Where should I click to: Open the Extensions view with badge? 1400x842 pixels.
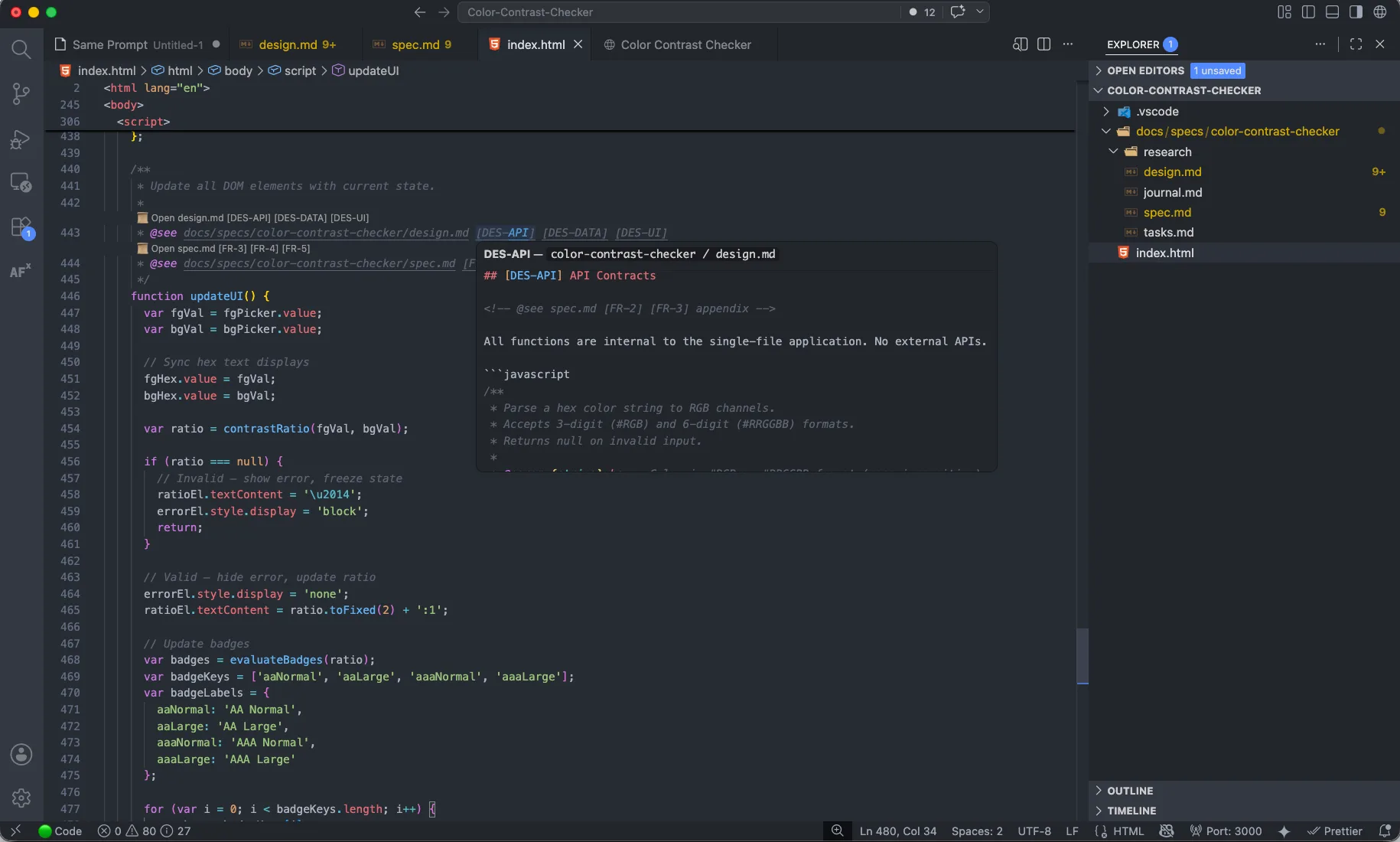pyautogui.click(x=21, y=228)
